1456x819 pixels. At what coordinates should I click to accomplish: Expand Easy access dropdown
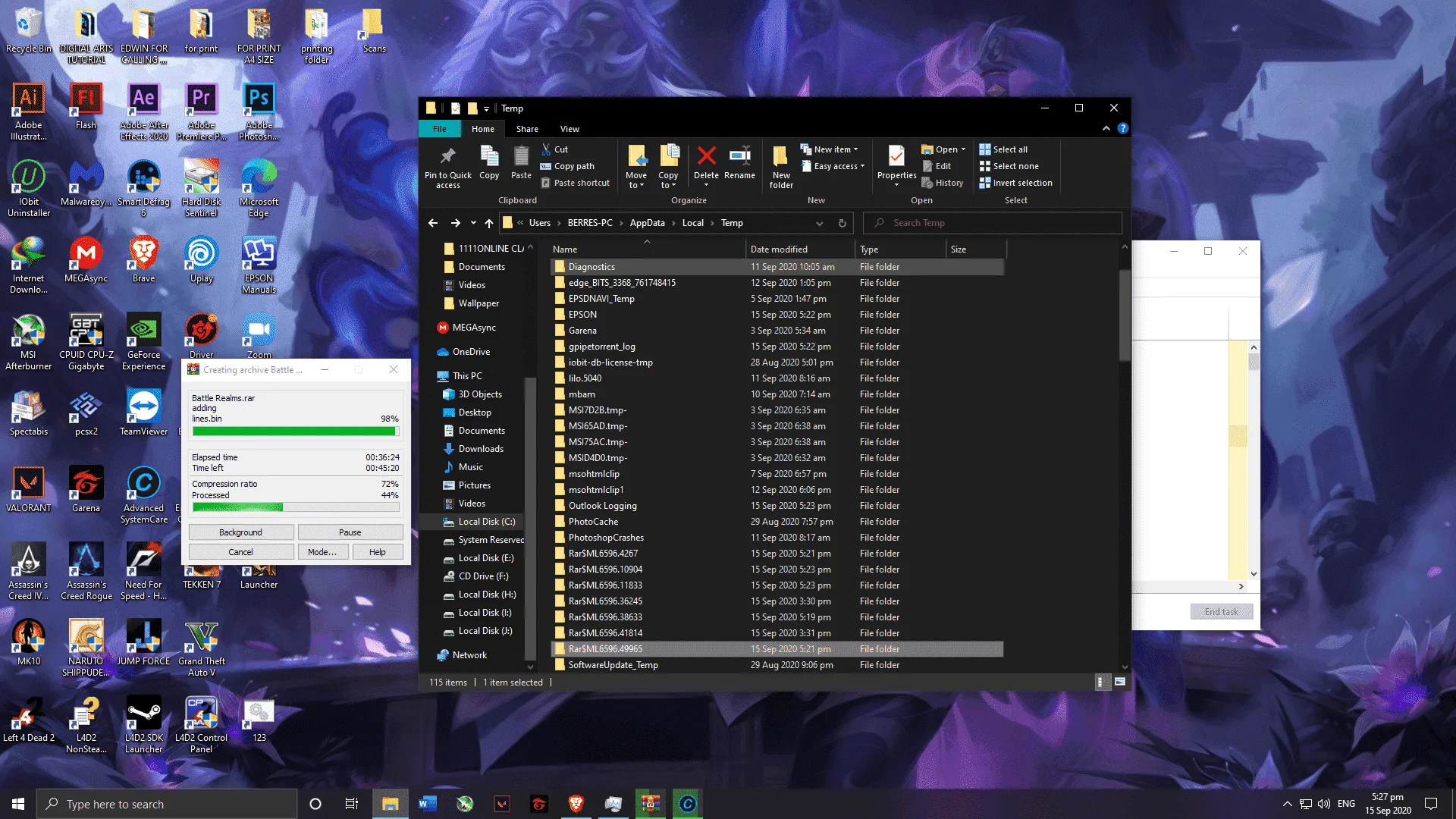coord(832,166)
